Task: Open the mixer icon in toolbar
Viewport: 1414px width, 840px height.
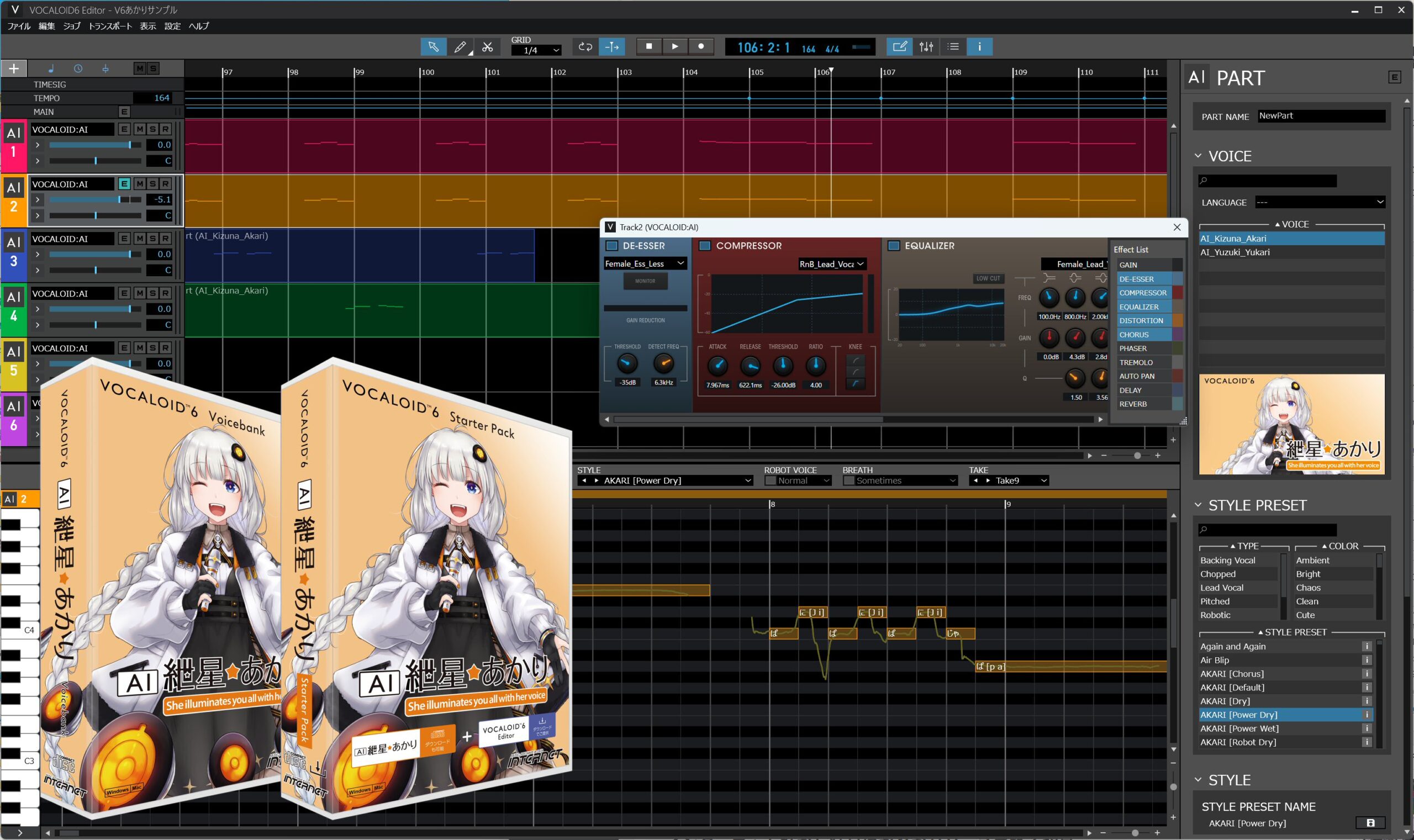Action: (926, 47)
